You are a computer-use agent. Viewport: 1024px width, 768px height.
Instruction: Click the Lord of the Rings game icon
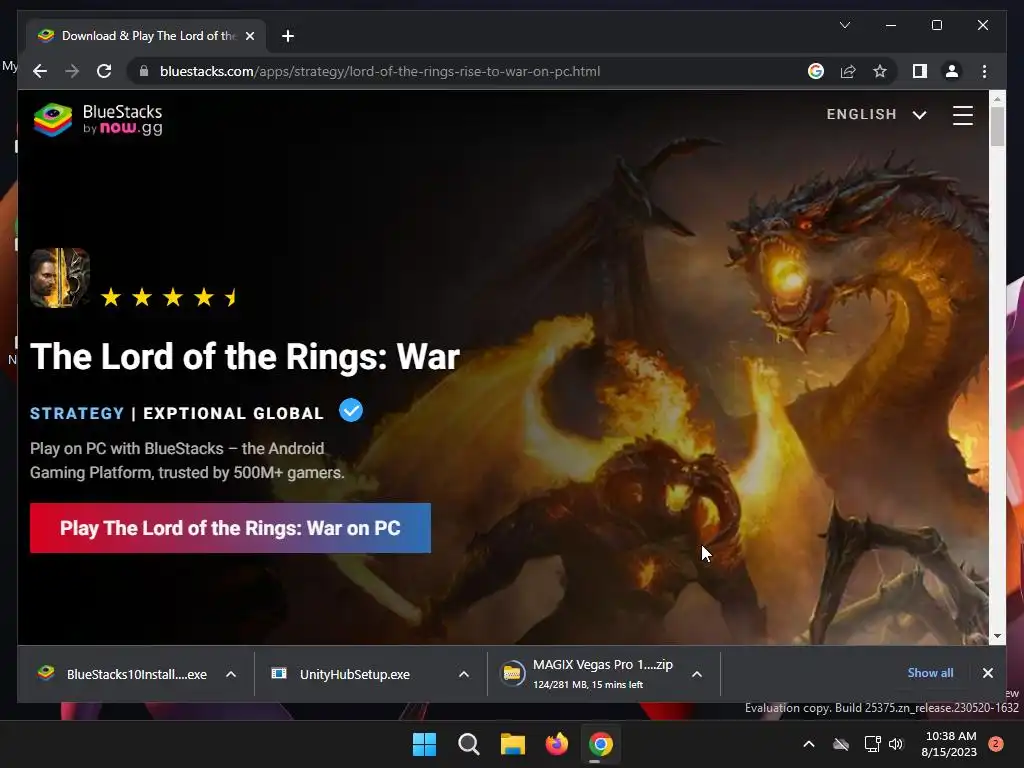tap(59, 278)
